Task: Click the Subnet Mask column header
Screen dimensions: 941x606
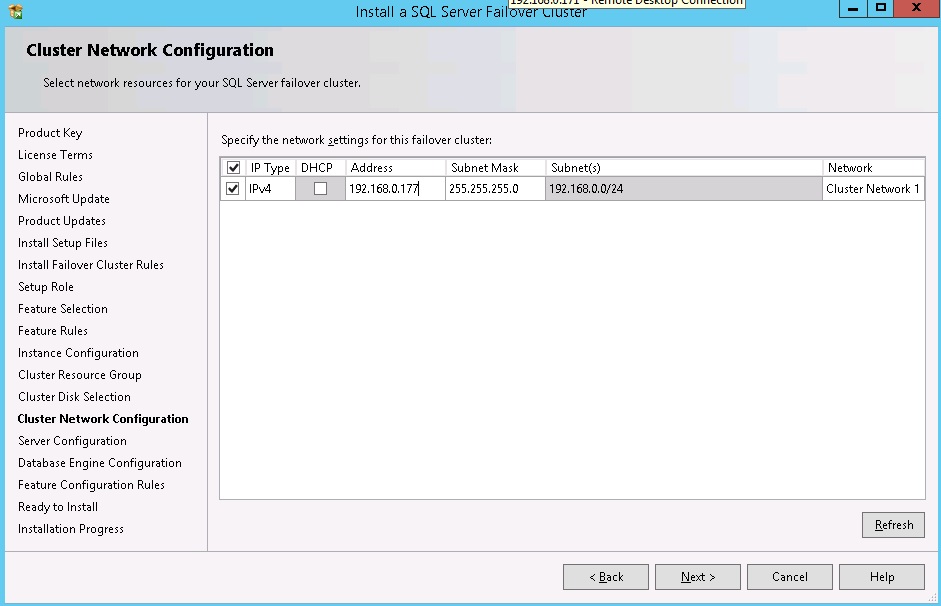Action: click(x=496, y=167)
